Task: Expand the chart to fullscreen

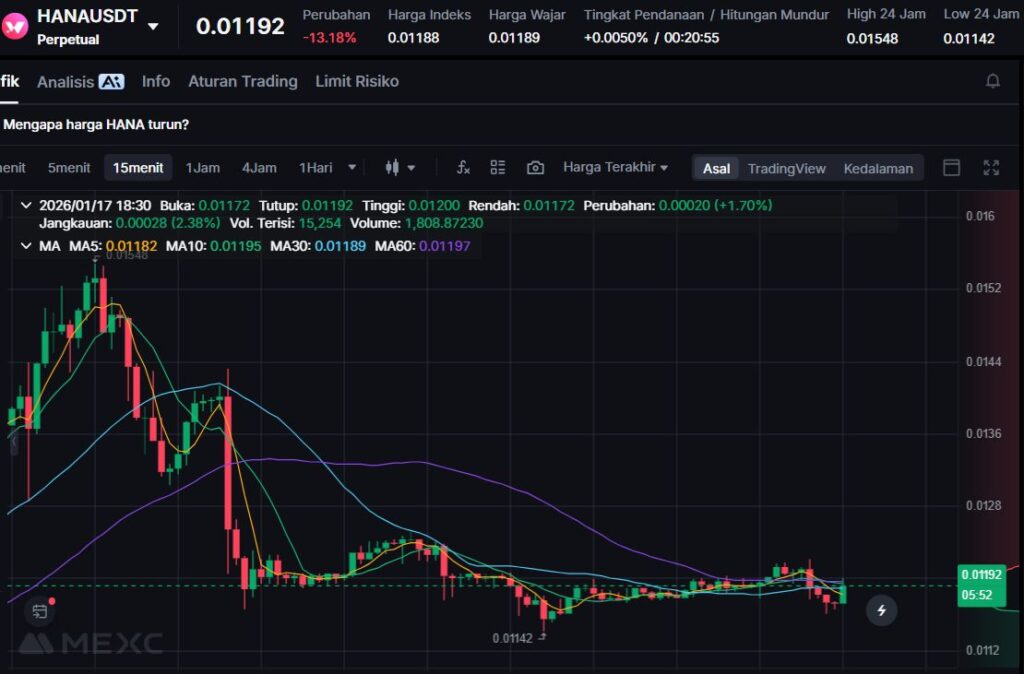Action: coord(991,168)
